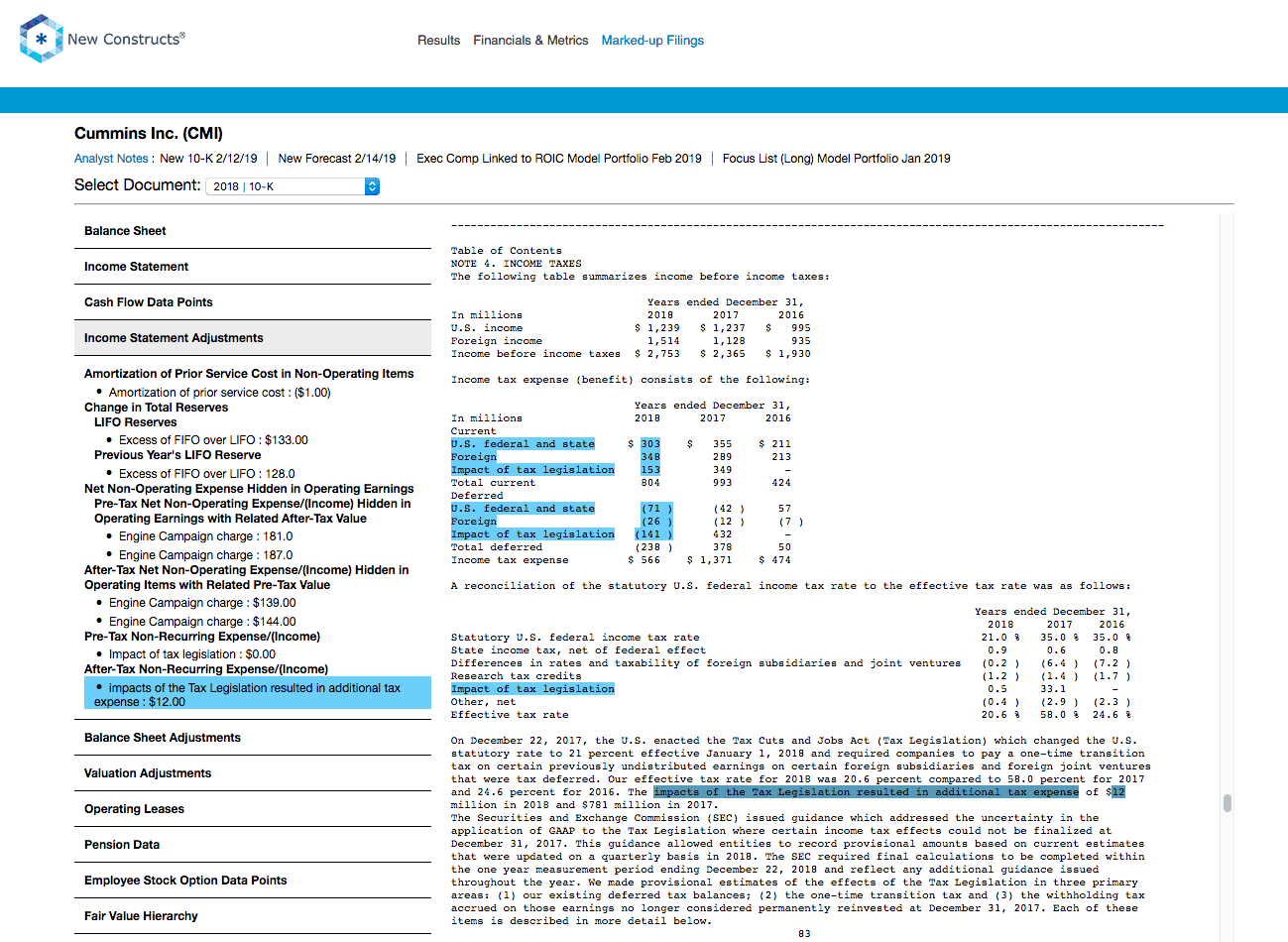
Task: Click highlighted current Foreign value 348
Action: pos(649,457)
